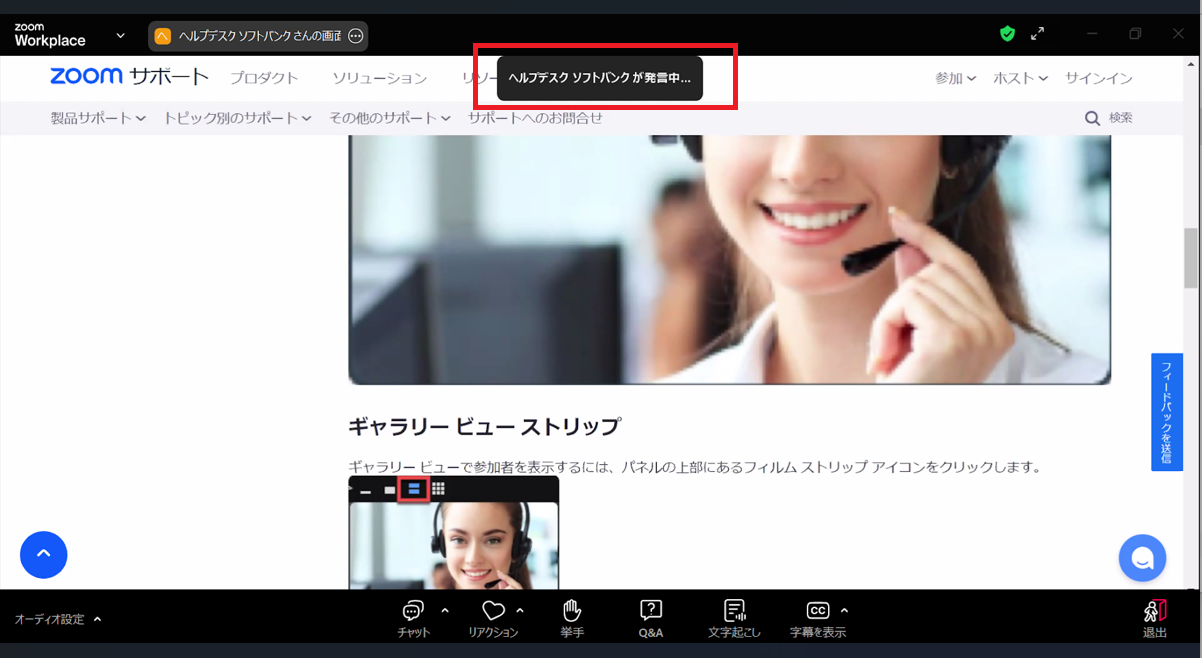Viewport: 1202px width, 658px height.
Task: Open the Chat panel icon
Action: (x=413, y=611)
